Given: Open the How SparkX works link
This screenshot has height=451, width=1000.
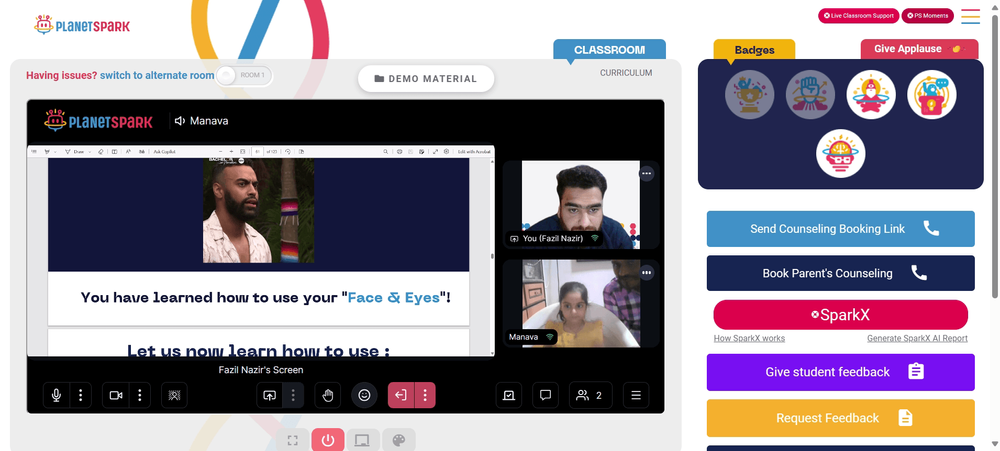Looking at the screenshot, I should (749, 339).
